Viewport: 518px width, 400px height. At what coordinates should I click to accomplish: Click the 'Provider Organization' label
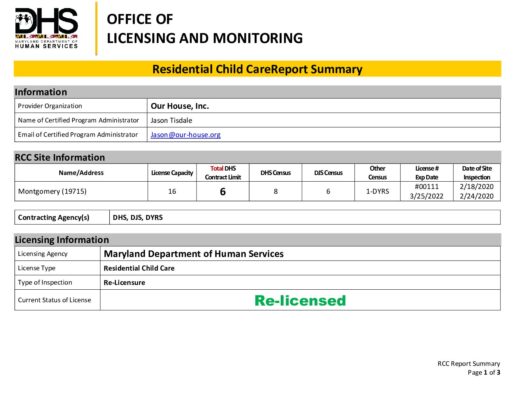tap(50, 106)
